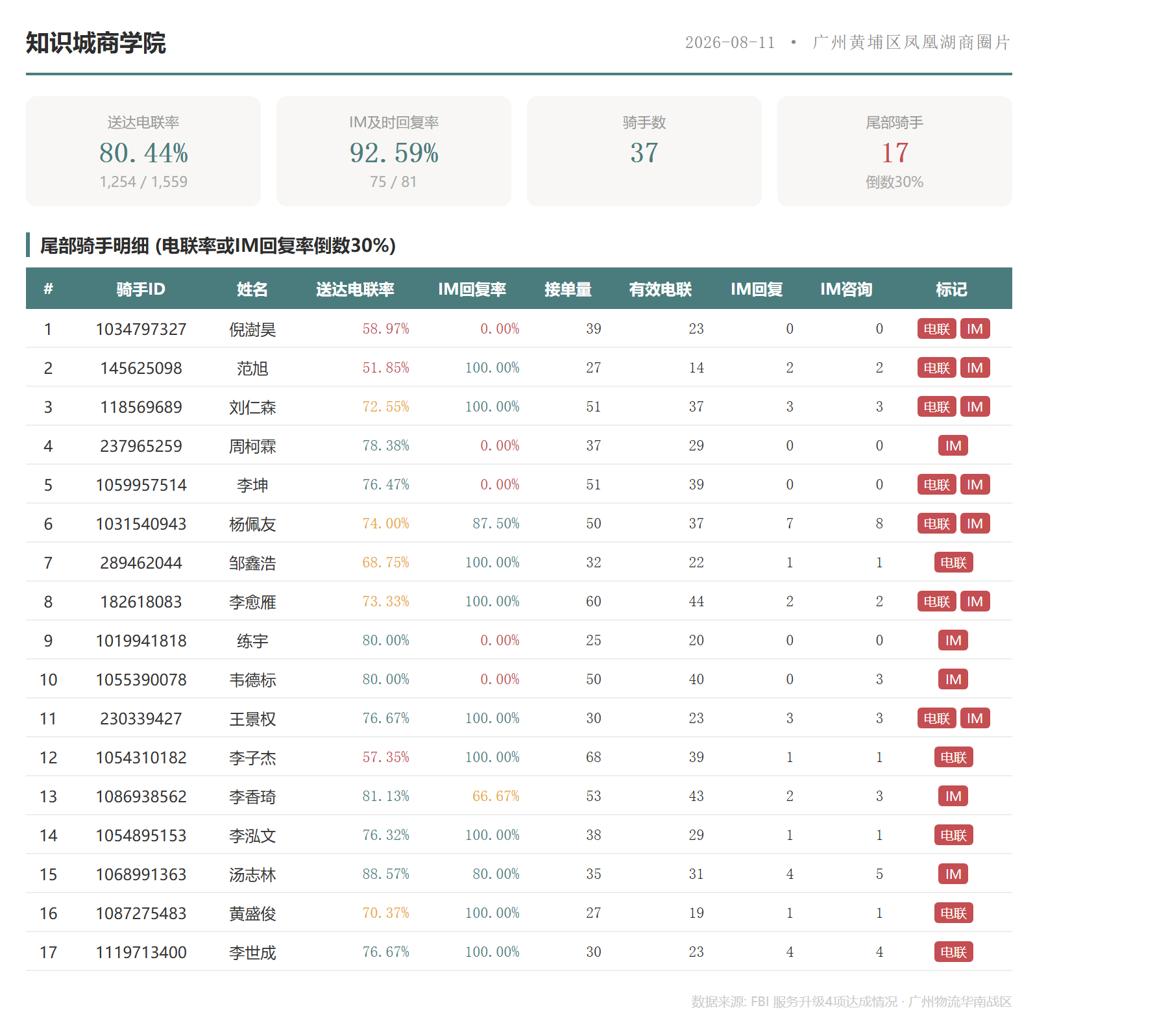Click the 送达电联率 column header
1168x1036 pixels.
[355, 289]
